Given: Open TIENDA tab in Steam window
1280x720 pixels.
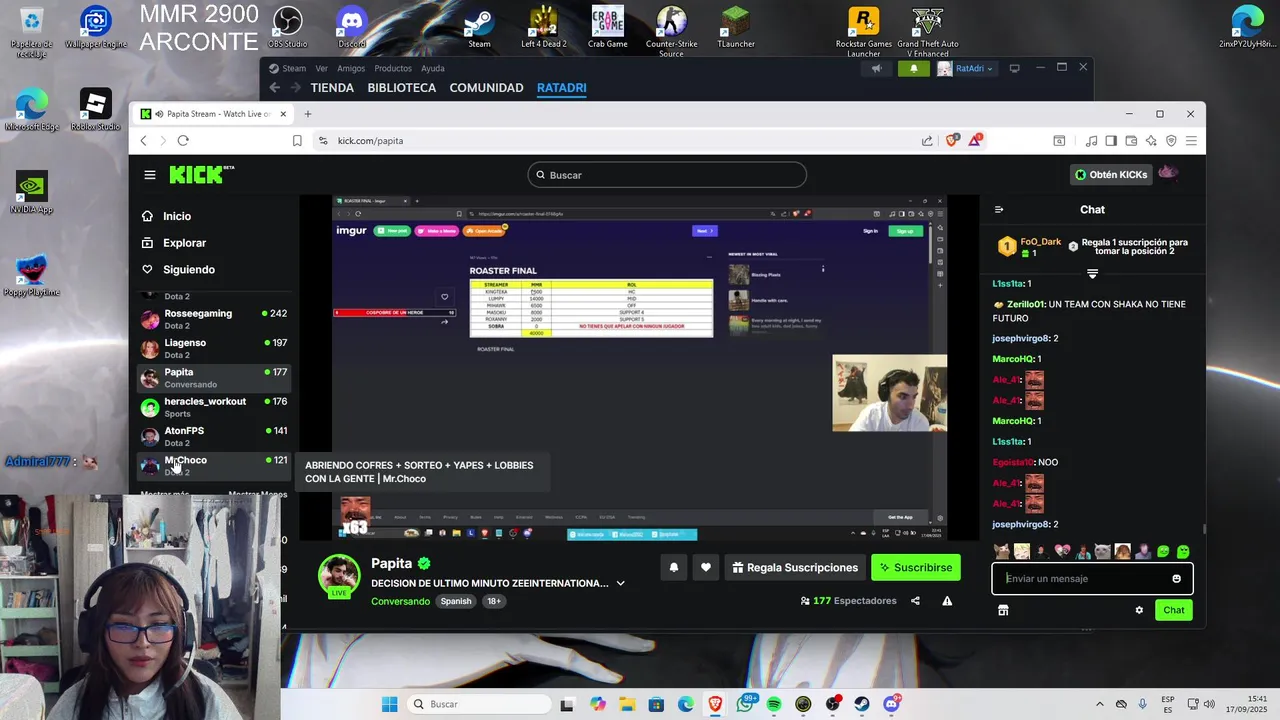Looking at the screenshot, I should 332,88.
